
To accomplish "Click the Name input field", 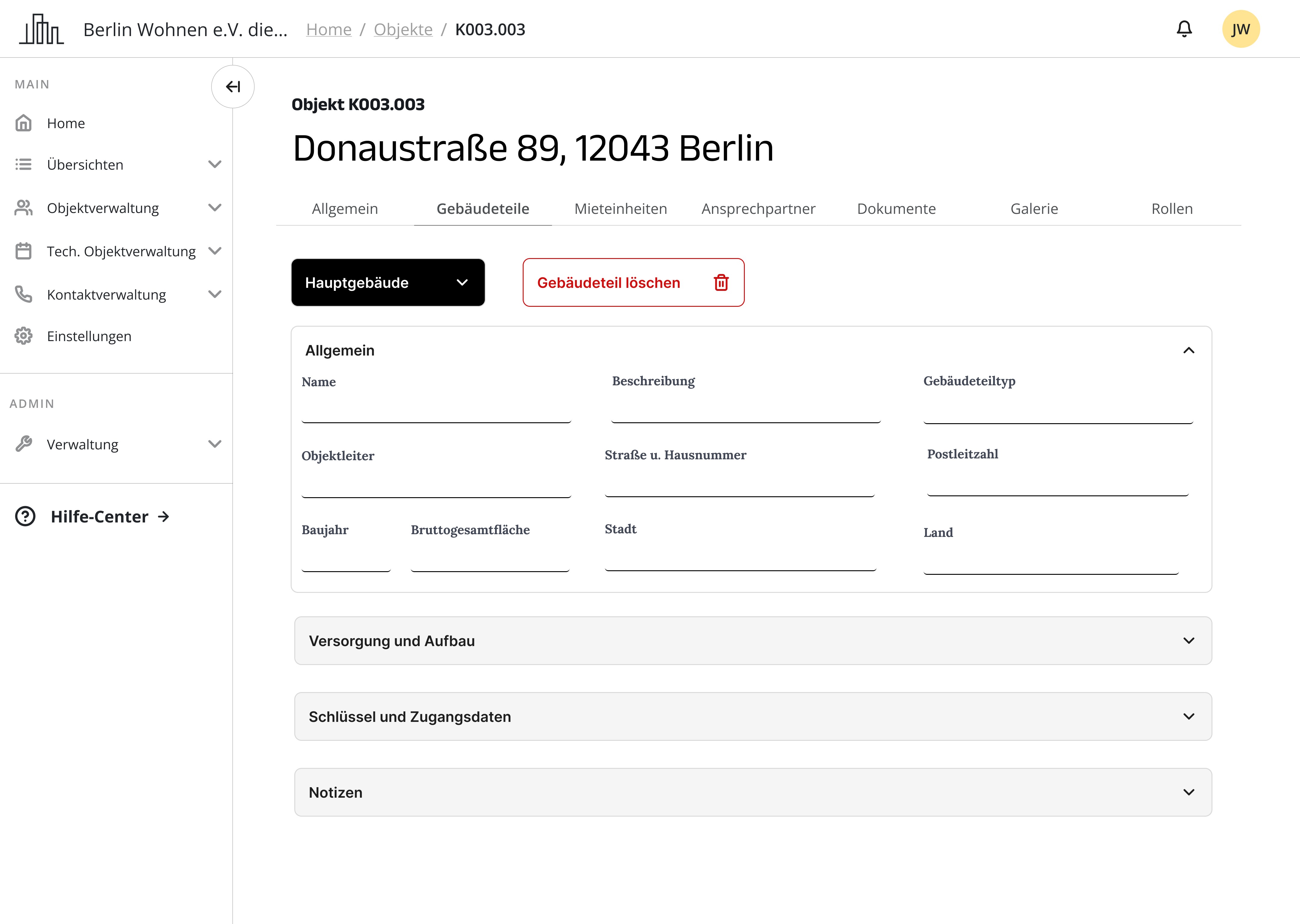I will (436, 411).
